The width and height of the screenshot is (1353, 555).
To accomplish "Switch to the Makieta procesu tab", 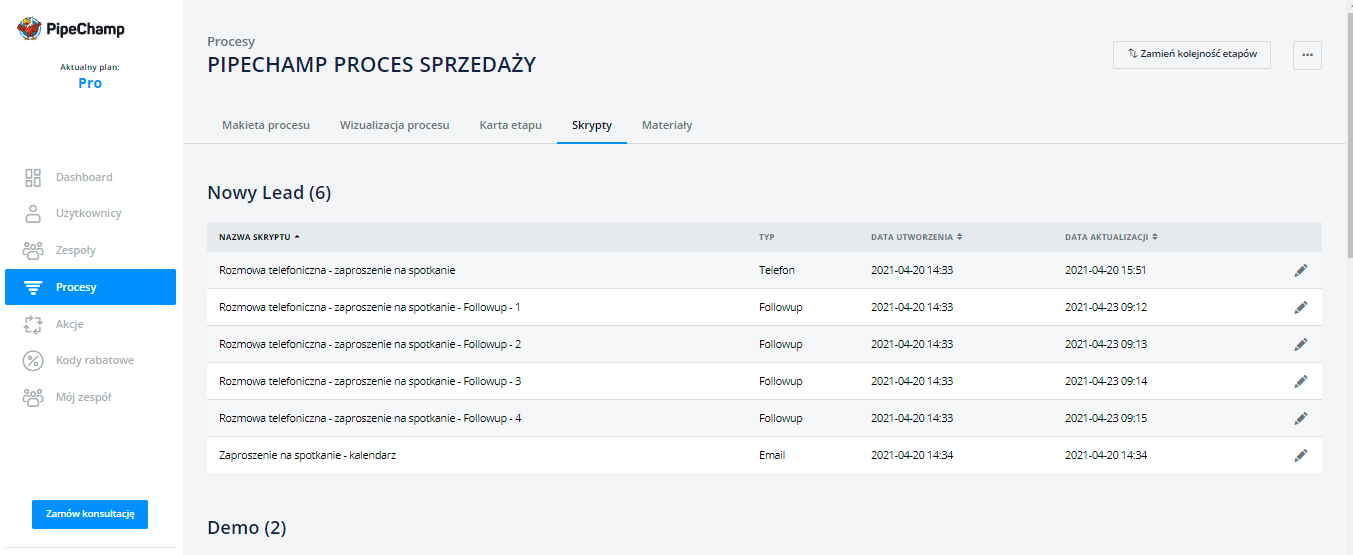I will coord(265,126).
